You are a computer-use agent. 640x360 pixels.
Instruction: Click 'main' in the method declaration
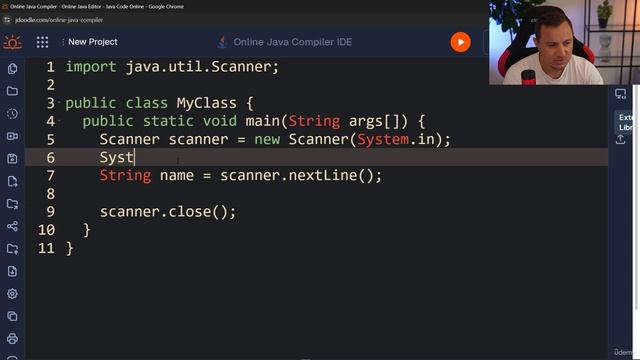[262, 121]
